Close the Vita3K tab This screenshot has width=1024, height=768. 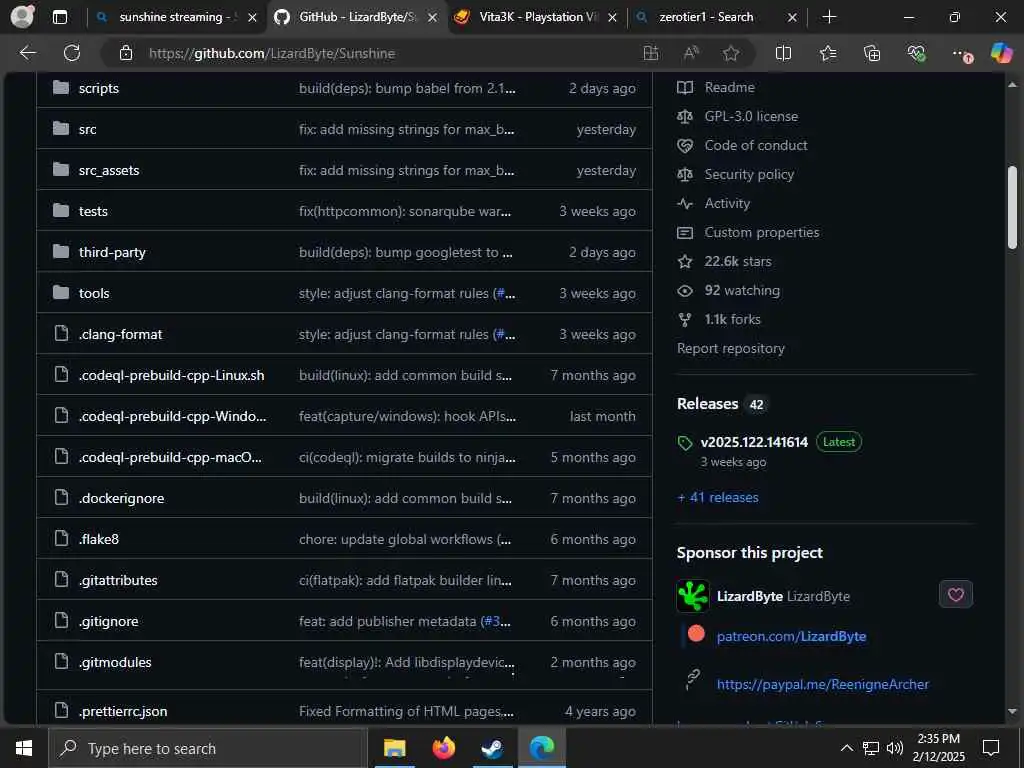pyautogui.click(x=612, y=18)
